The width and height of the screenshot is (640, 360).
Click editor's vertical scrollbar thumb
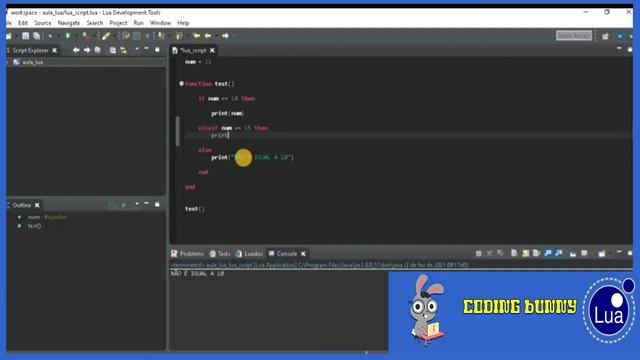click(x=178, y=131)
